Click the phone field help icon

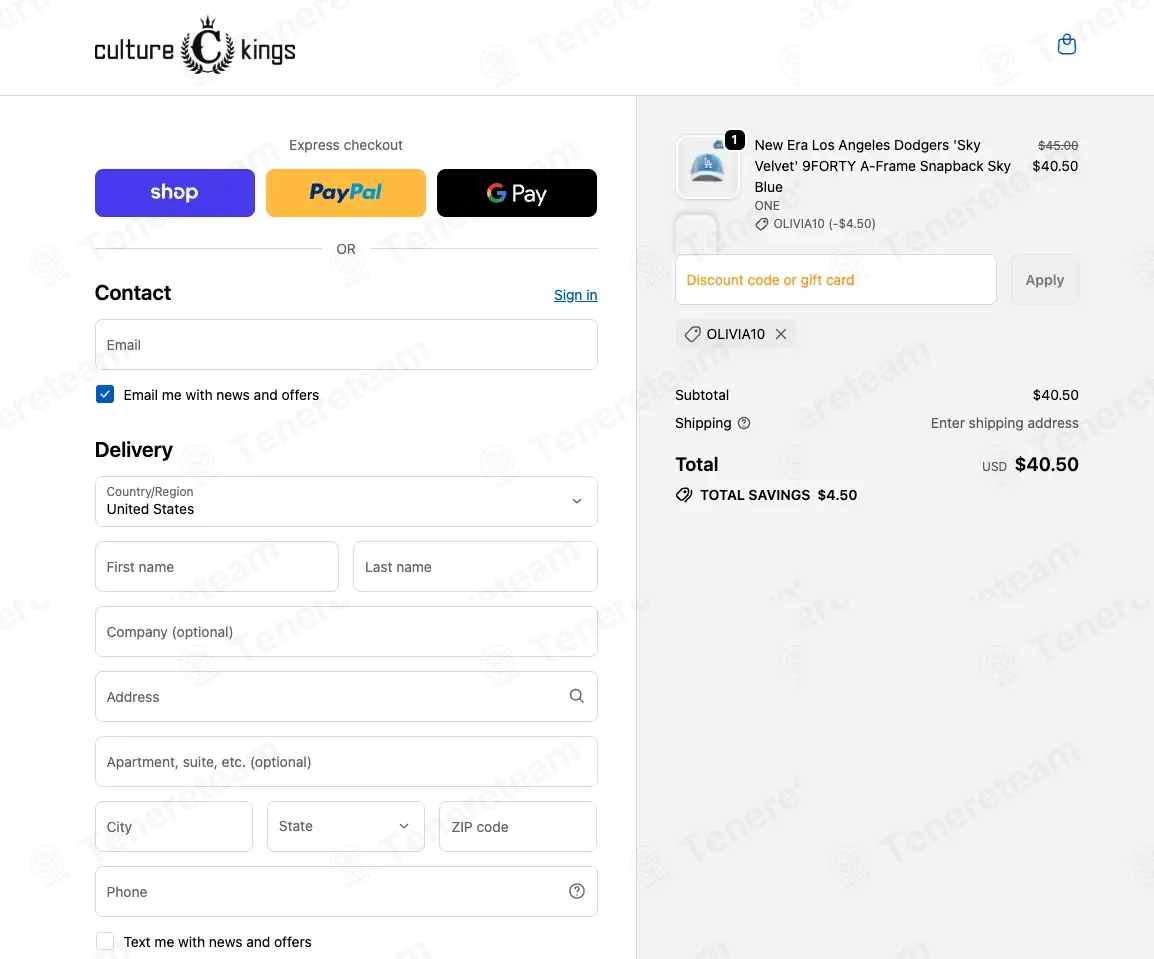[577, 891]
